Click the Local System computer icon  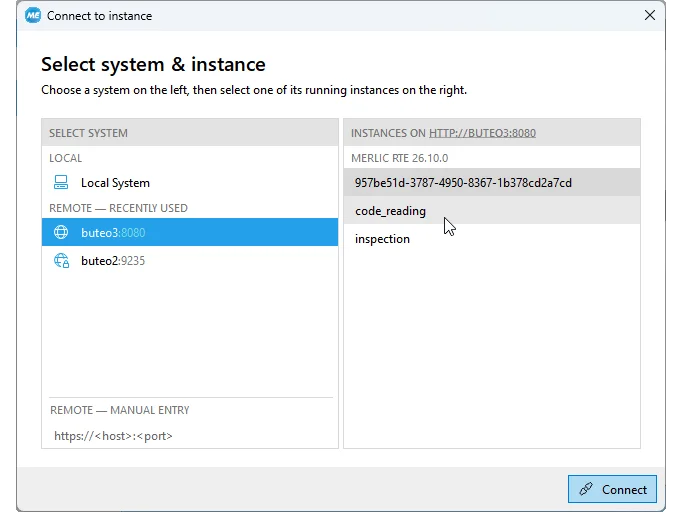pyautogui.click(x=61, y=183)
